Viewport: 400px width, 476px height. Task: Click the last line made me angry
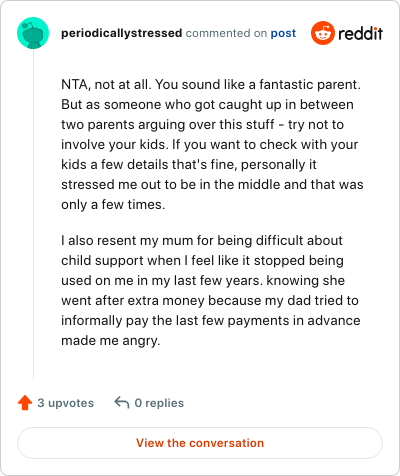(x=111, y=341)
